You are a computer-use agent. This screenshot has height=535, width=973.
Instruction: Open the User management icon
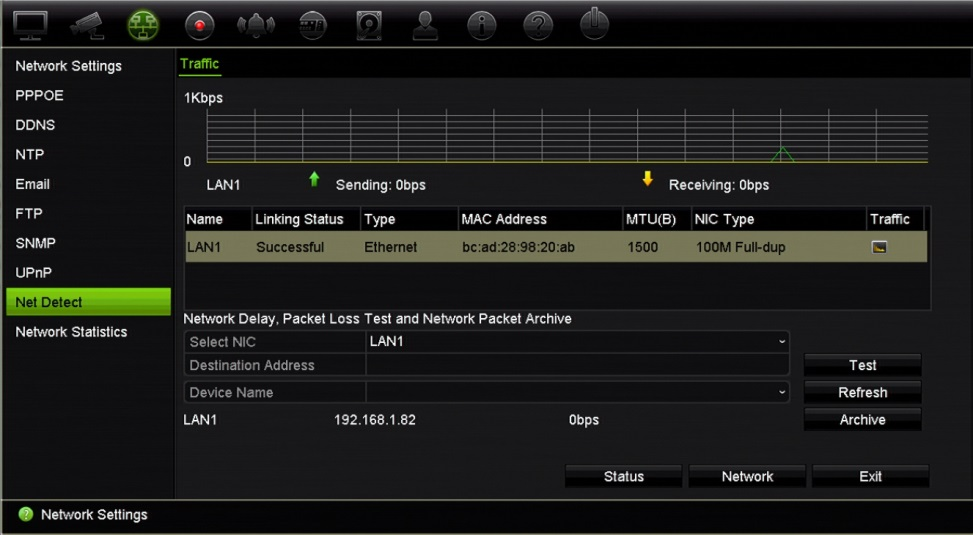426,25
